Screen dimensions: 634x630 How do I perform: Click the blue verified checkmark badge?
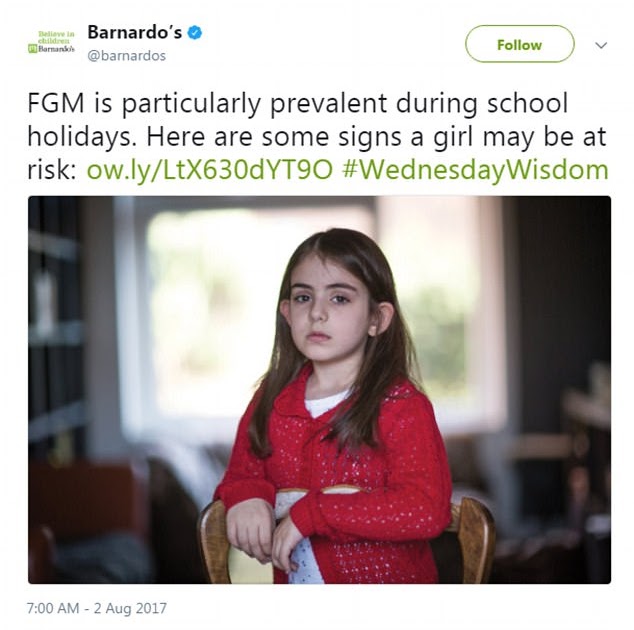[195, 33]
